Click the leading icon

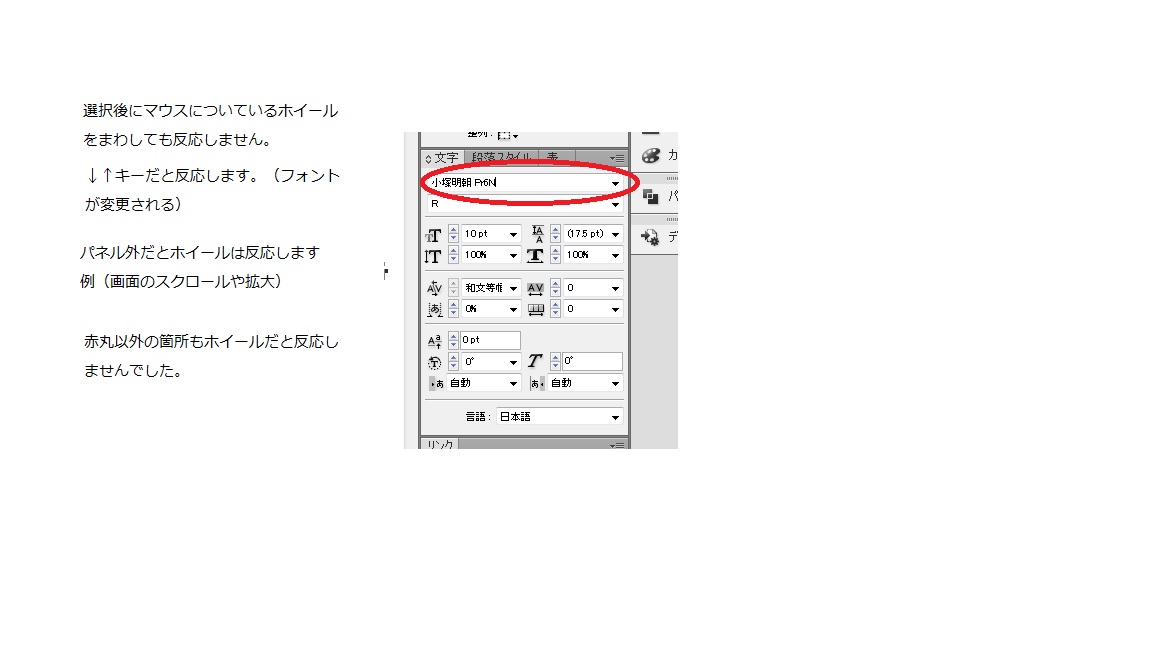(538, 234)
